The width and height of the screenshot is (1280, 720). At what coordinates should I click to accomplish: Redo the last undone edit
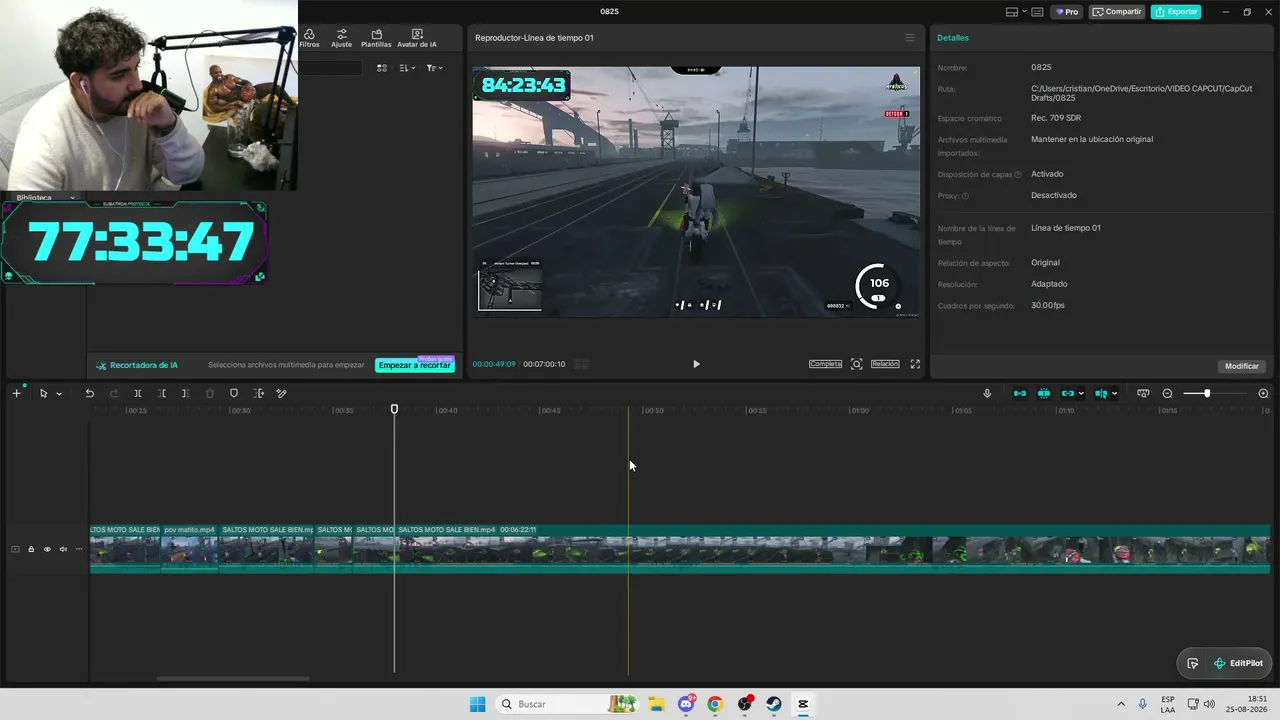click(113, 393)
